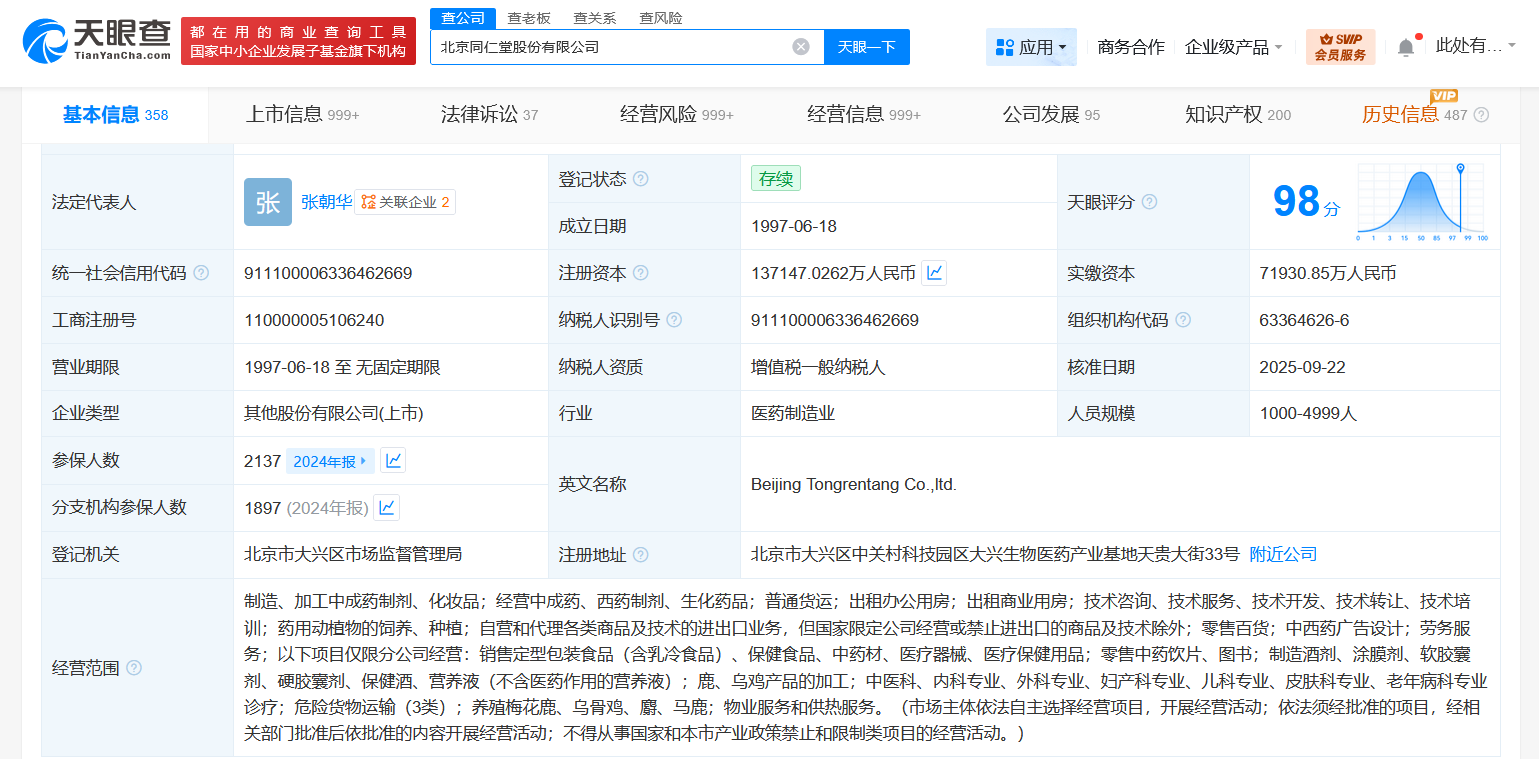Open the trend chart icon beside 注册资本
Image resolution: width=1539 pixels, height=759 pixels.
pyautogui.click(x=933, y=272)
